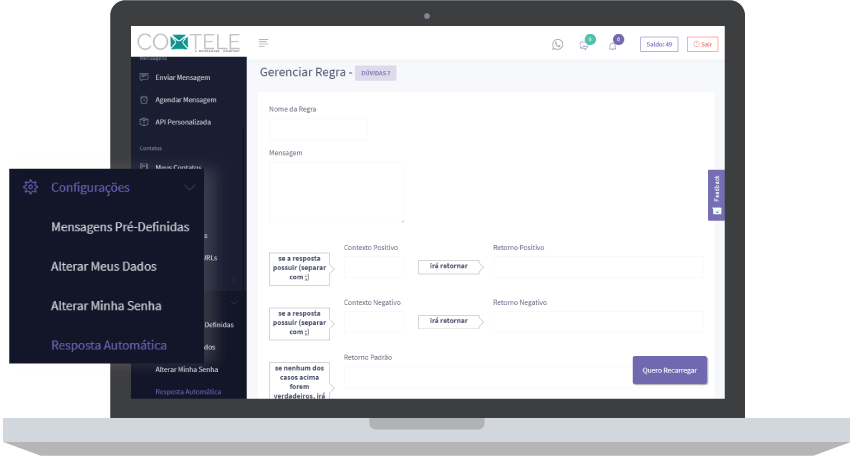Click the Agendar Mensagem clock icon
Viewport: 850px width, 456px height.
point(144,100)
